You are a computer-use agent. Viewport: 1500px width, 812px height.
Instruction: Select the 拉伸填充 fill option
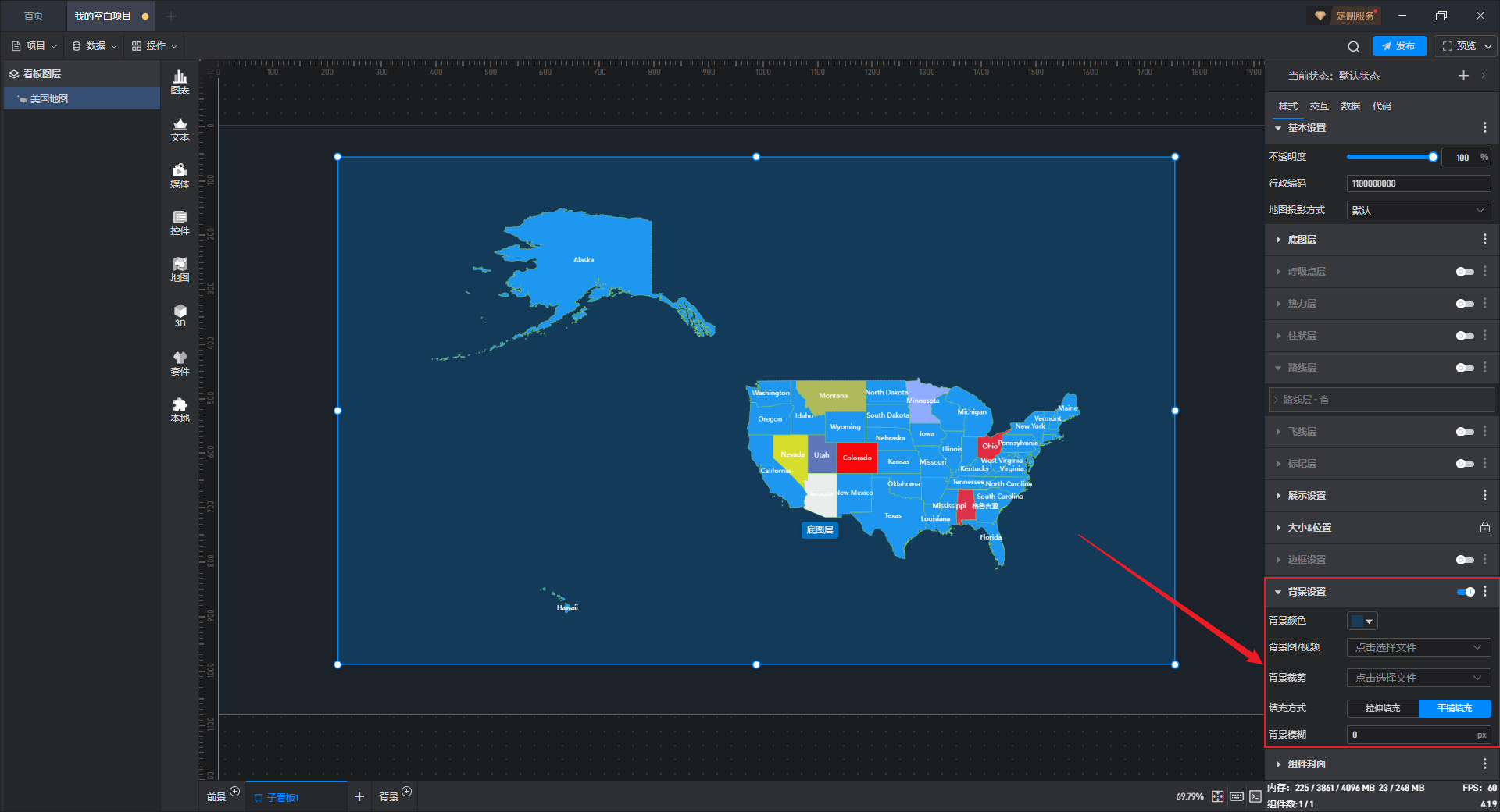1383,708
